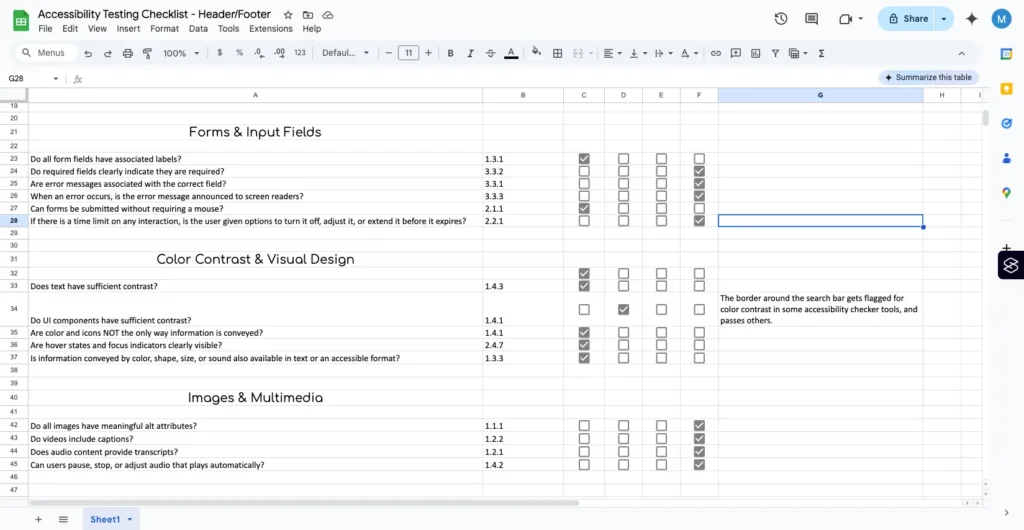Open the Data menu
This screenshot has width=1024, height=530.
[198, 29]
